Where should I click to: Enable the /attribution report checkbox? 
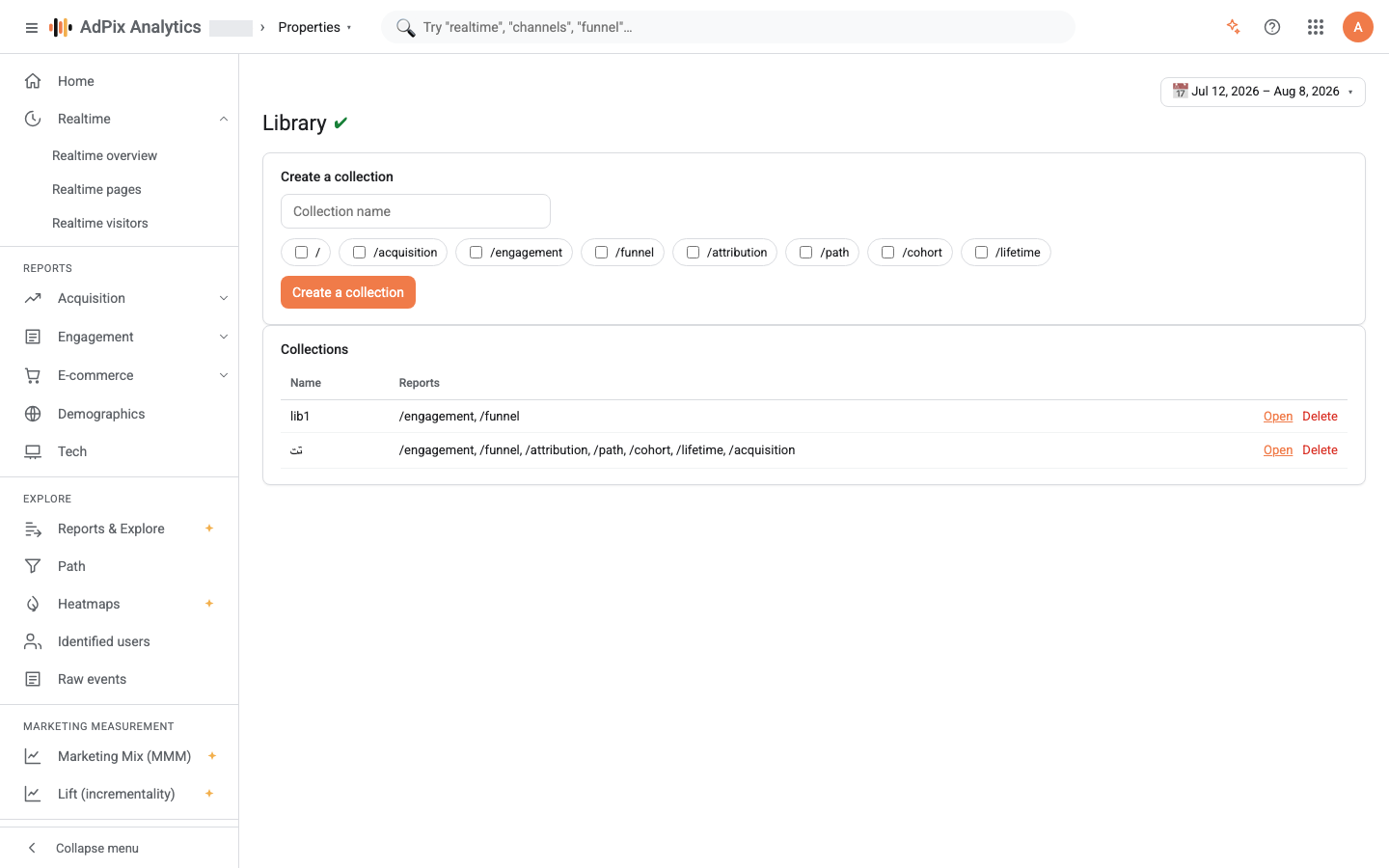pos(693,253)
